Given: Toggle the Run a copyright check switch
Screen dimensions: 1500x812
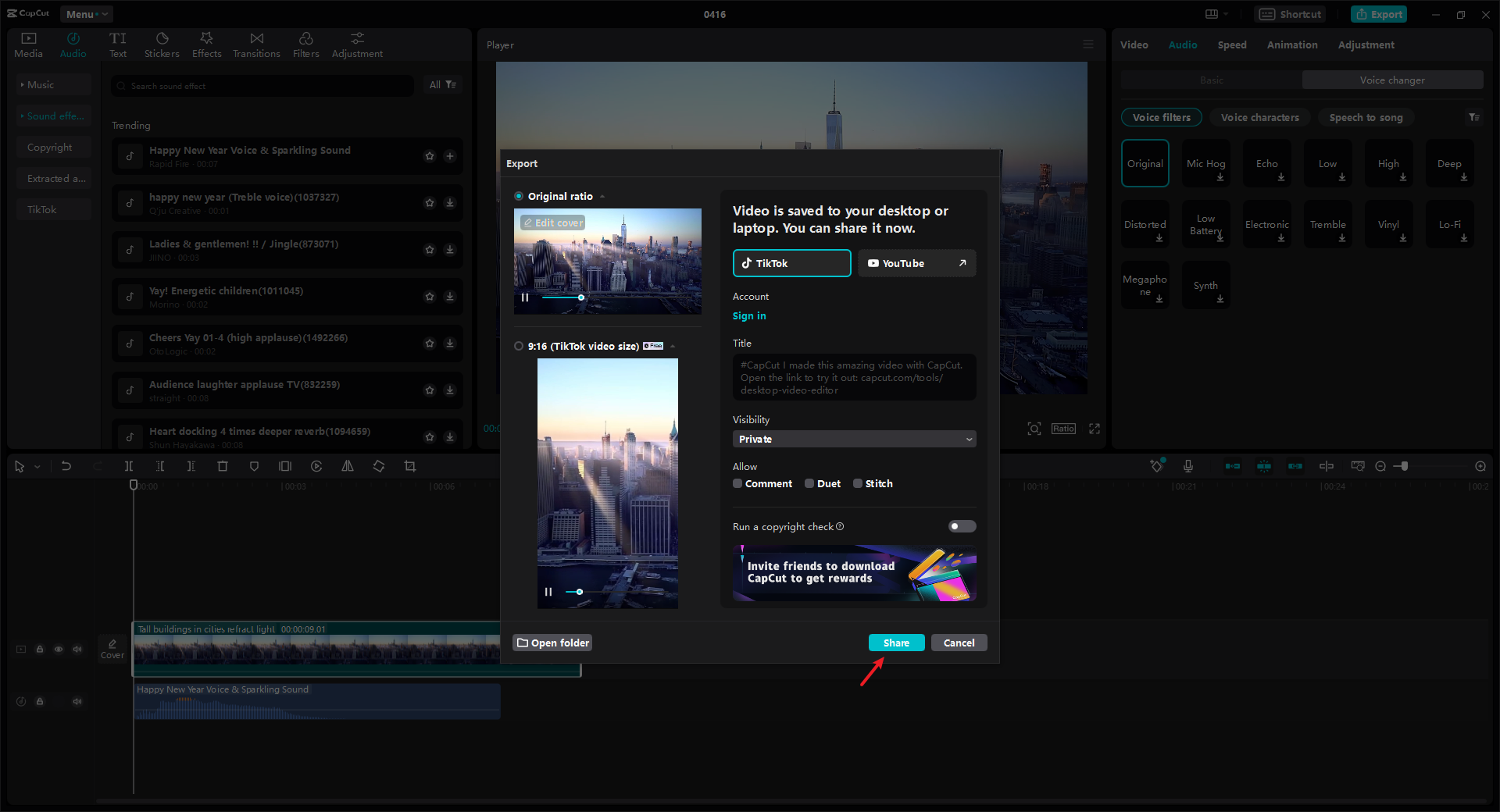Looking at the screenshot, I should pyautogui.click(x=962, y=526).
